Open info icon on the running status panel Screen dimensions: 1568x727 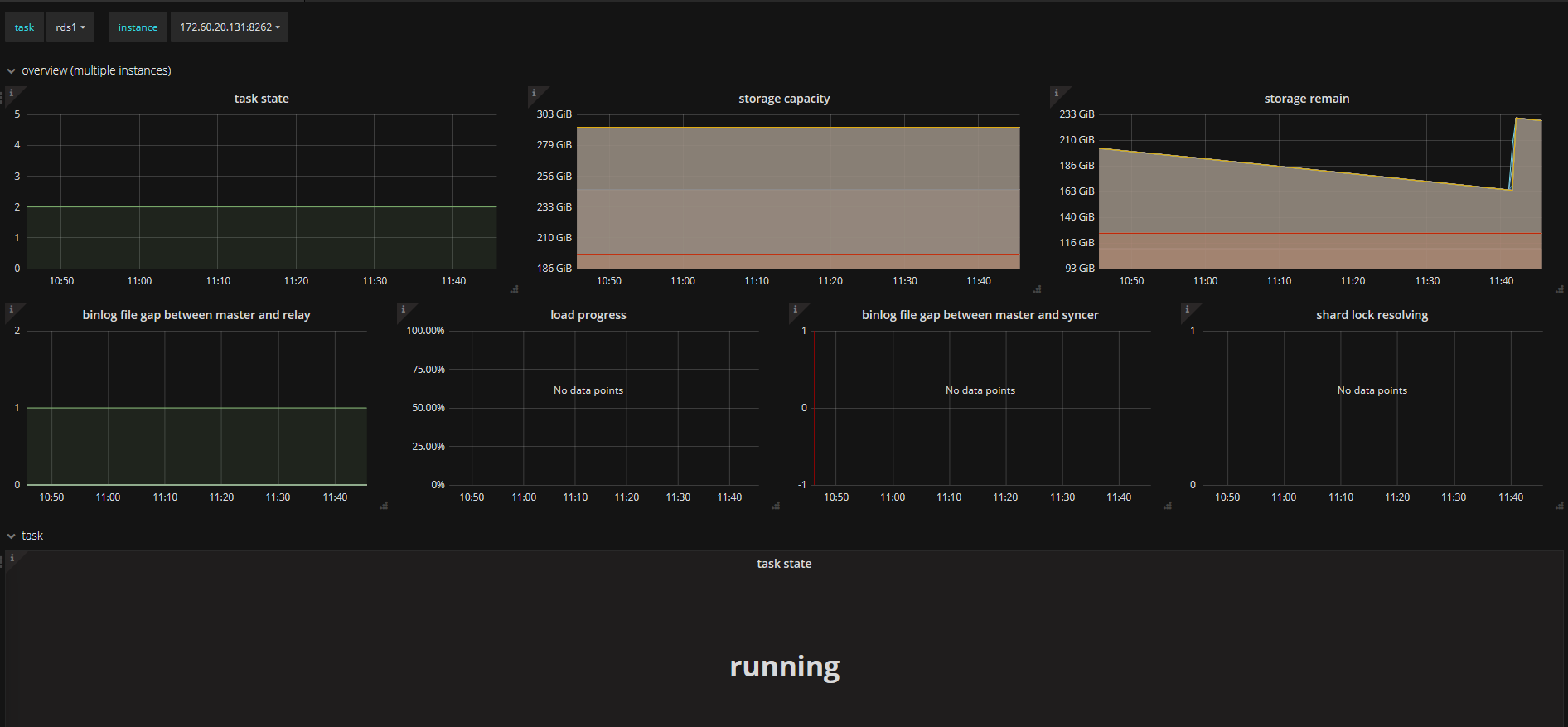(12, 558)
